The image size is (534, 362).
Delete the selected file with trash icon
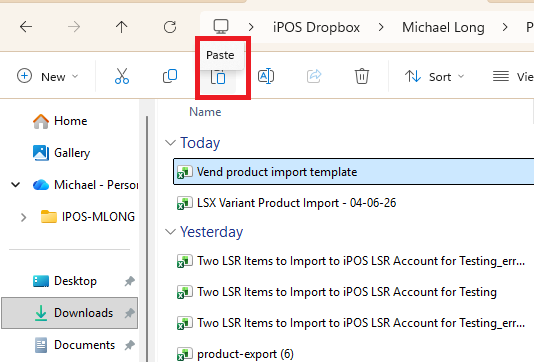click(x=362, y=76)
